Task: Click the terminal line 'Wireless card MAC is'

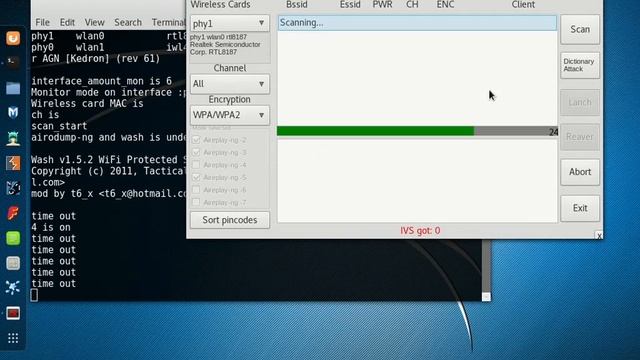Action: coord(87,104)
